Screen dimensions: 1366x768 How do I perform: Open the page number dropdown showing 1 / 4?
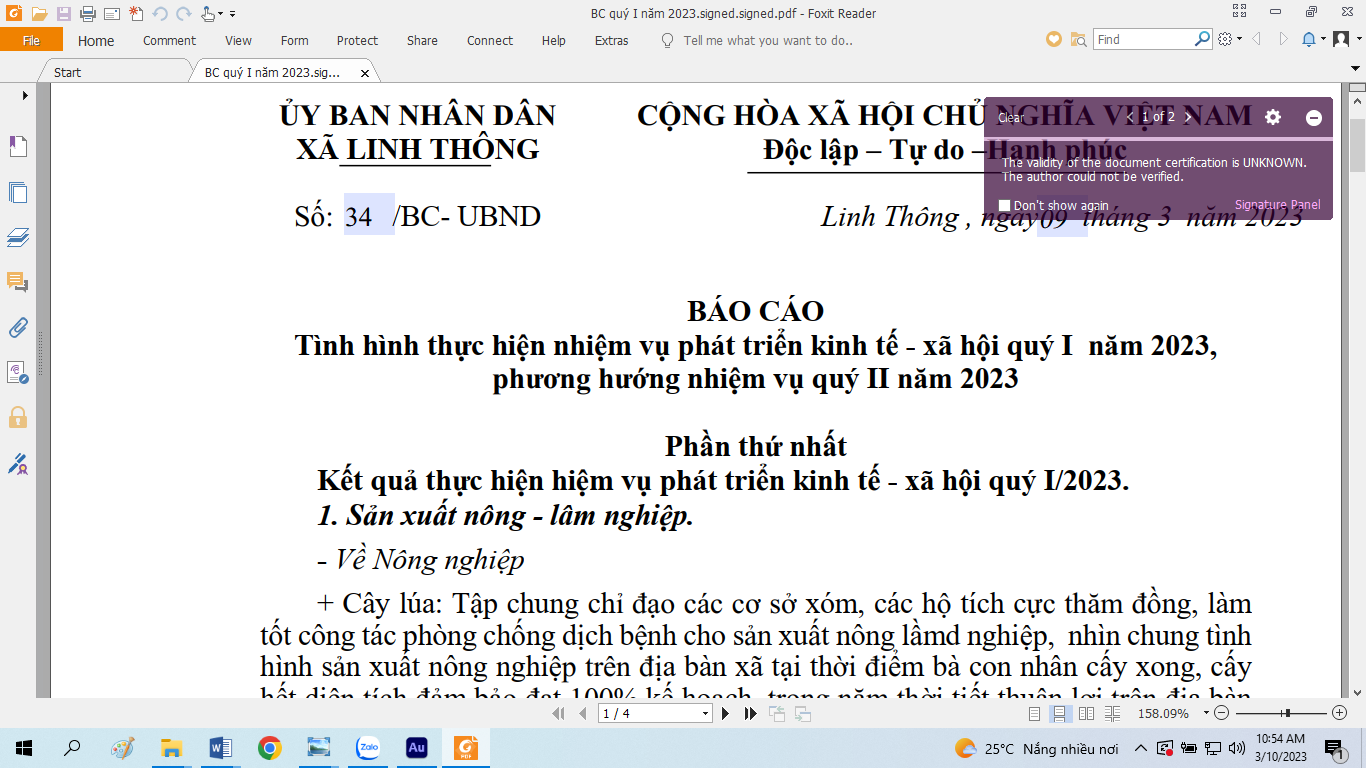[705, 714]
